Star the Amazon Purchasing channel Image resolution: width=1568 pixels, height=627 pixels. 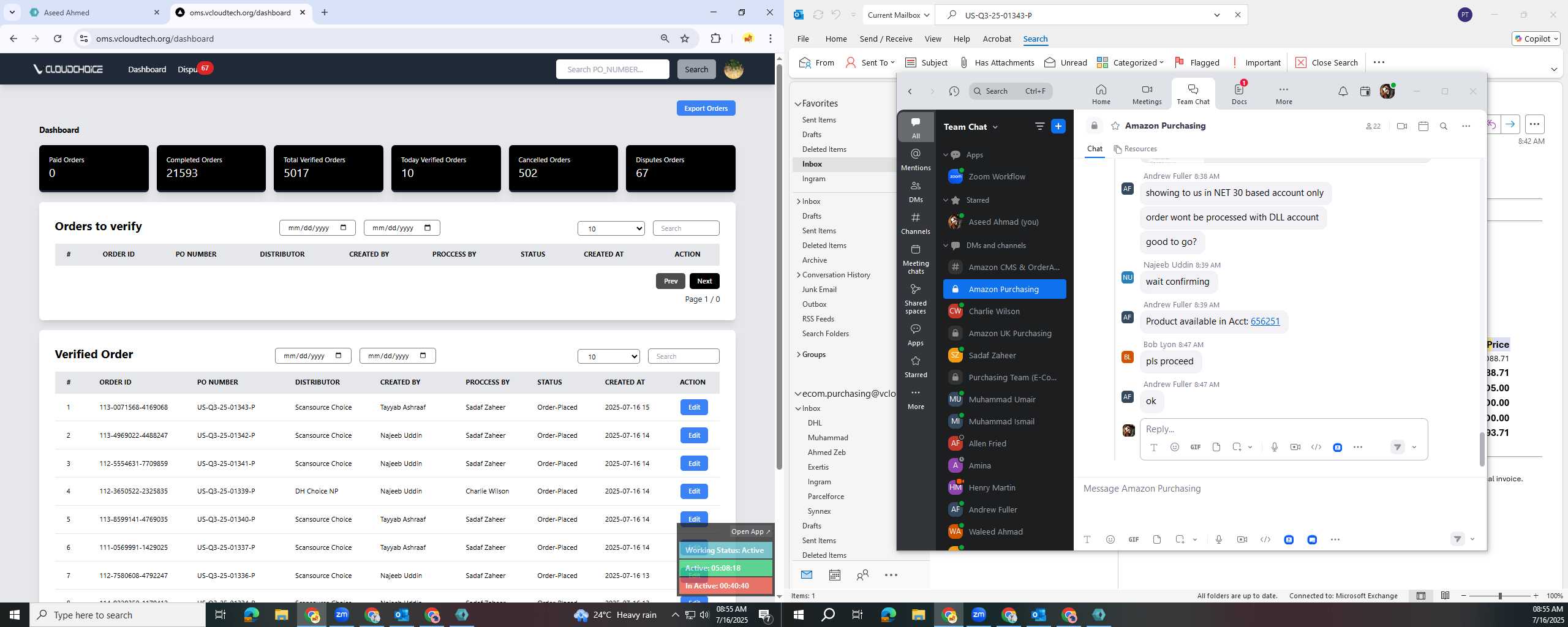(x=1115, y=126)
